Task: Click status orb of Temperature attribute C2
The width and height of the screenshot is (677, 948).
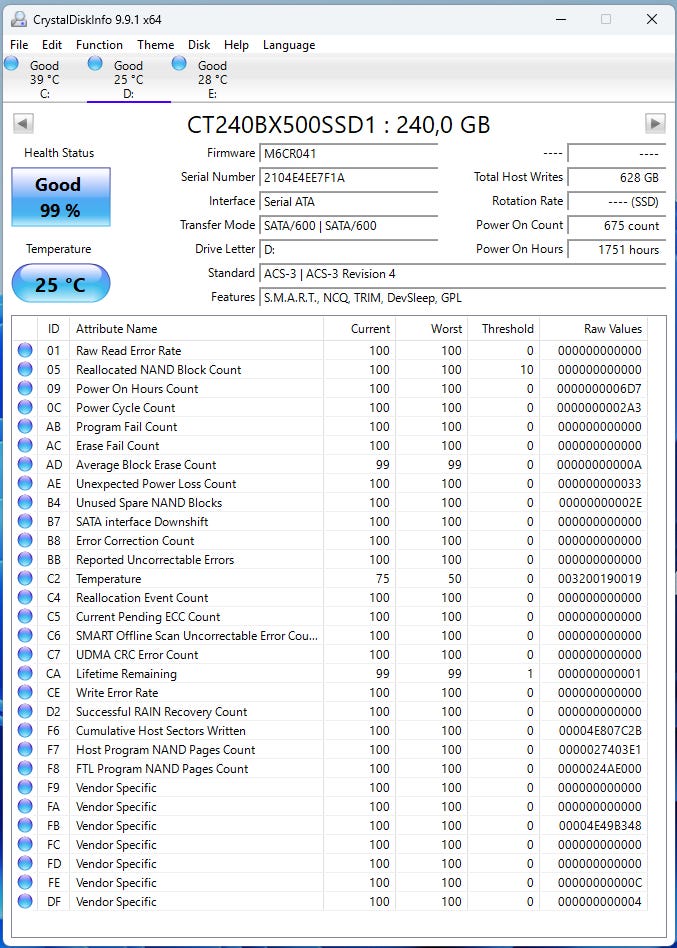Action: pyautogui.click(x=25, y=578)
